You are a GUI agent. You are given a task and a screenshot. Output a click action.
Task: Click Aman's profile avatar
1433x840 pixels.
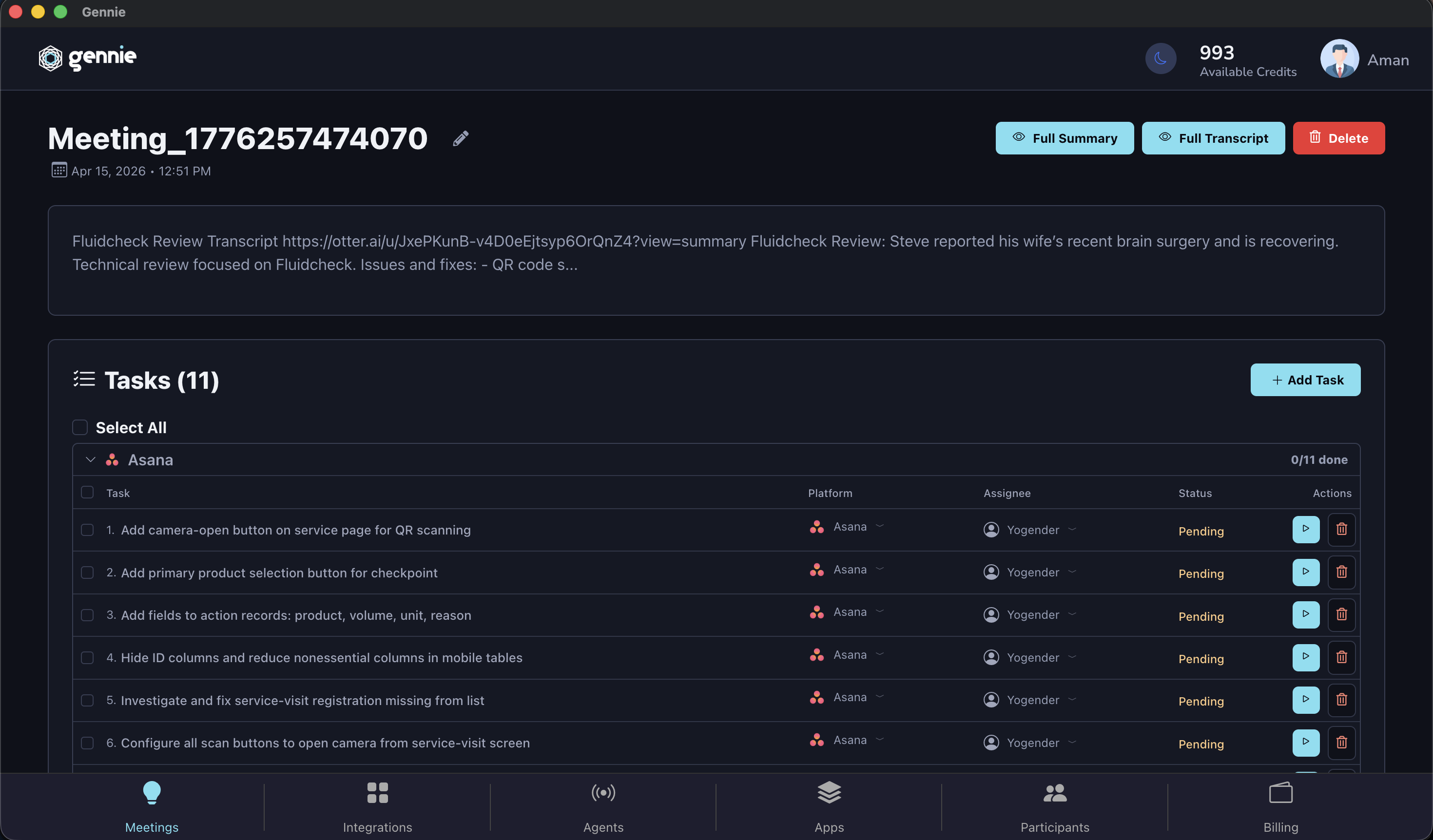(1339, 58)
